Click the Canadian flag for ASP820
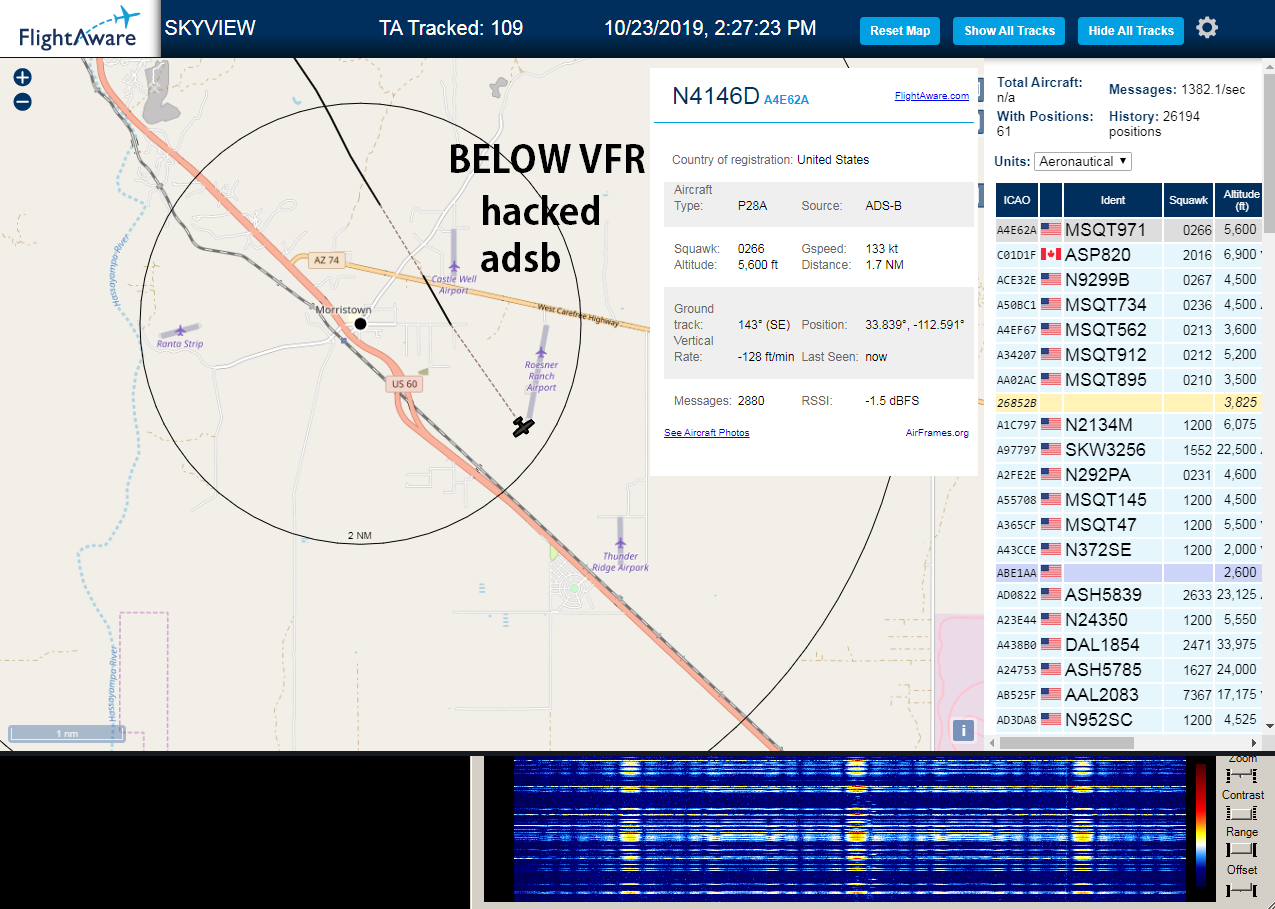 pos(1051,254)
